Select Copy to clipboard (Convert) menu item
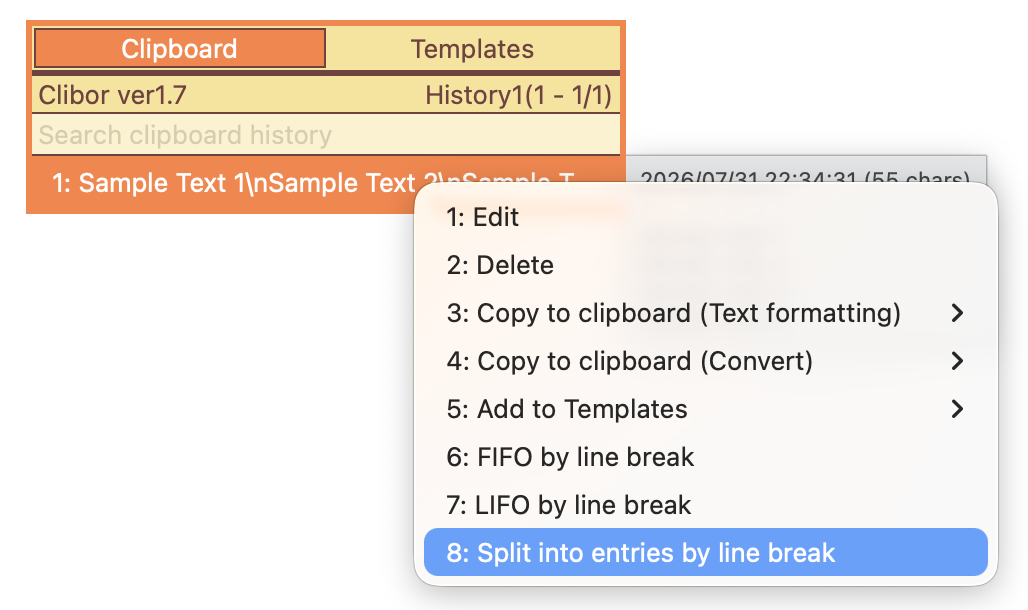Screen dimensions: 1028x610 click(x=705, y=361)
